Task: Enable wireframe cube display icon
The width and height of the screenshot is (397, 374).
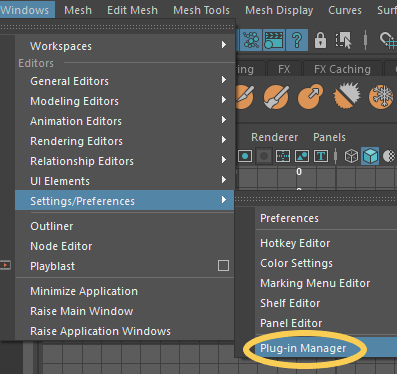Action: (x=351, y=156)
